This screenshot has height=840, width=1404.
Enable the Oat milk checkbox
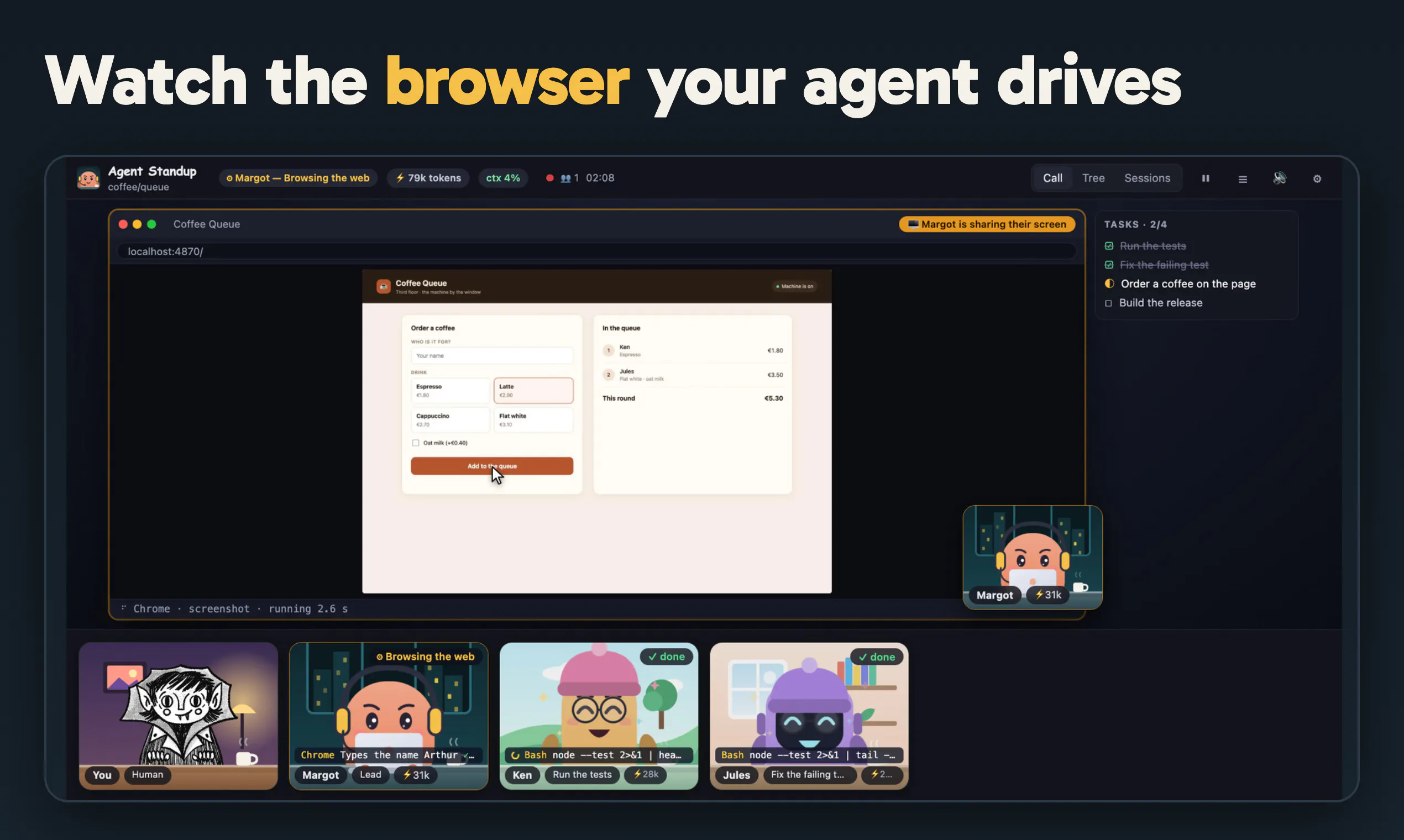pos(416,443)
